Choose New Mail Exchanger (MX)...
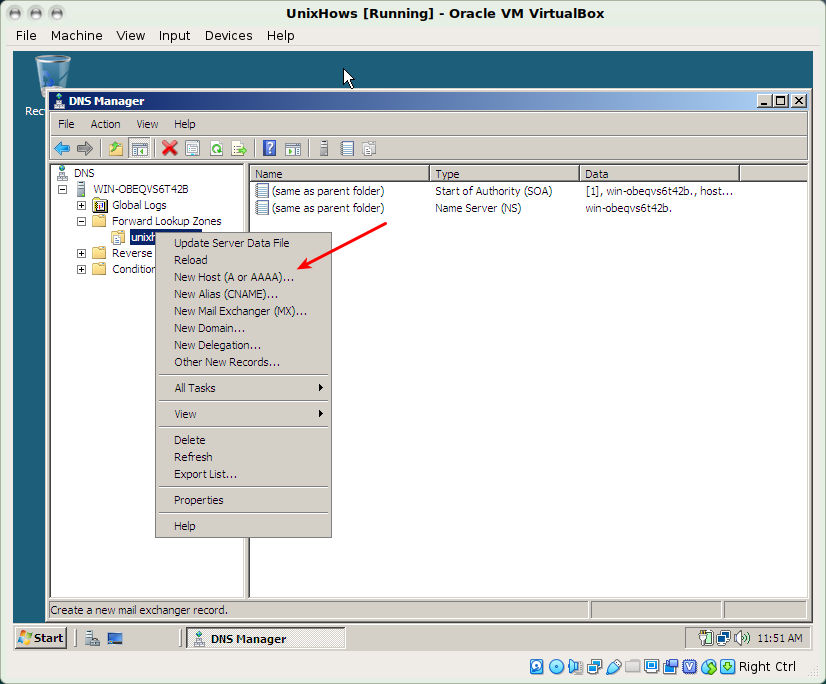This screenshot has height=684, width=826. 244,311
